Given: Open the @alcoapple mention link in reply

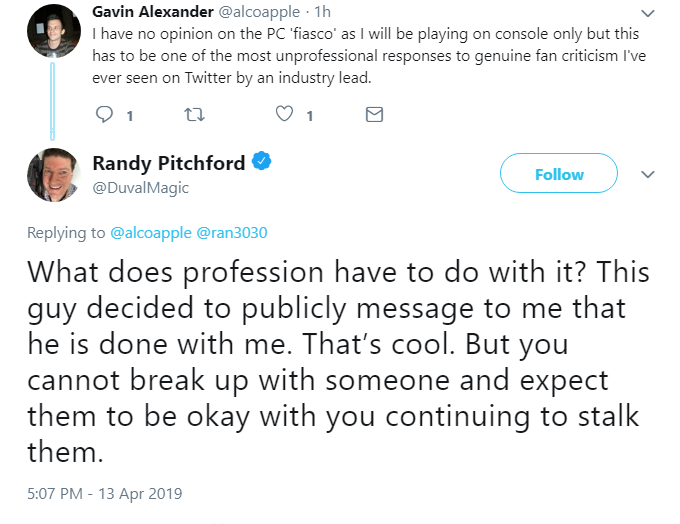Looking at the screenshot, I should click(x=151, y=233).
